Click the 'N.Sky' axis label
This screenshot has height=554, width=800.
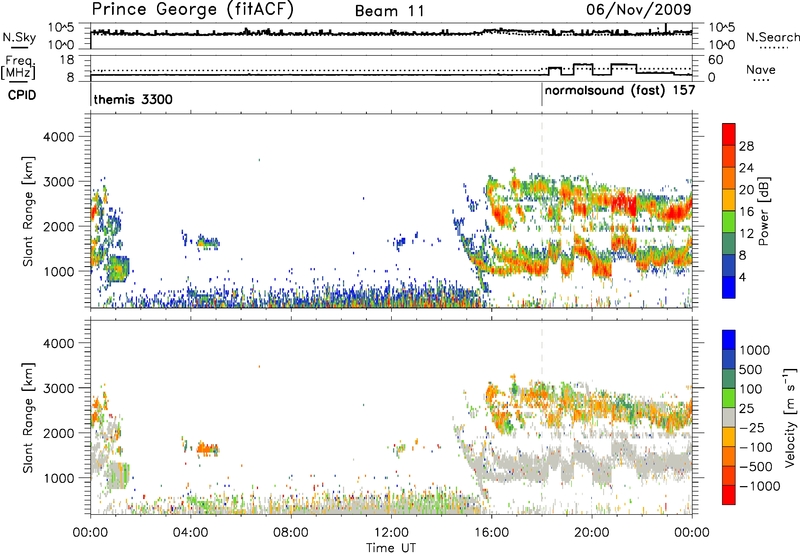[19, 37]
